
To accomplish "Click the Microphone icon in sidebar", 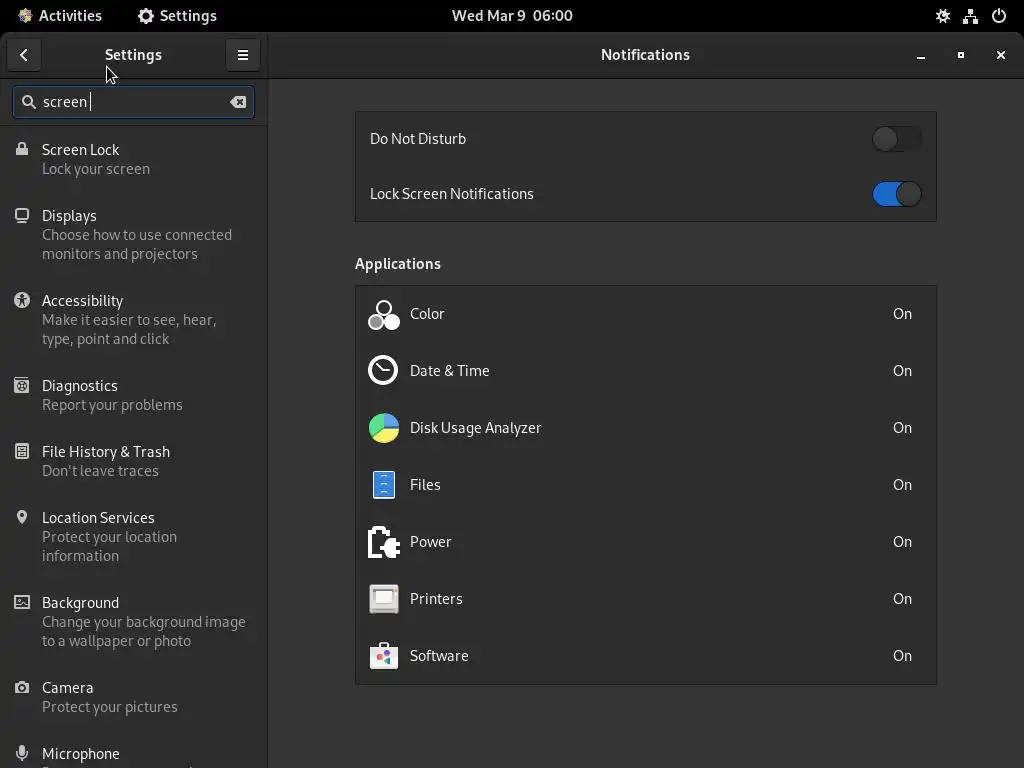I will 22,753.
